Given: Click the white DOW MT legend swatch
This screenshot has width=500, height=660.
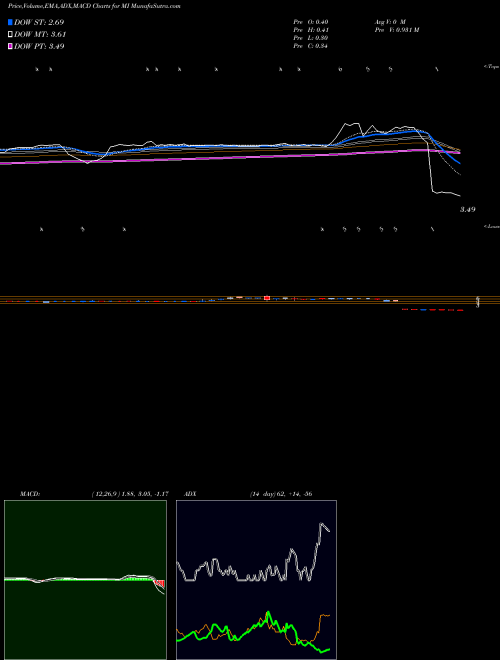Looking at the screenshot, I should (x=11, y=35).
